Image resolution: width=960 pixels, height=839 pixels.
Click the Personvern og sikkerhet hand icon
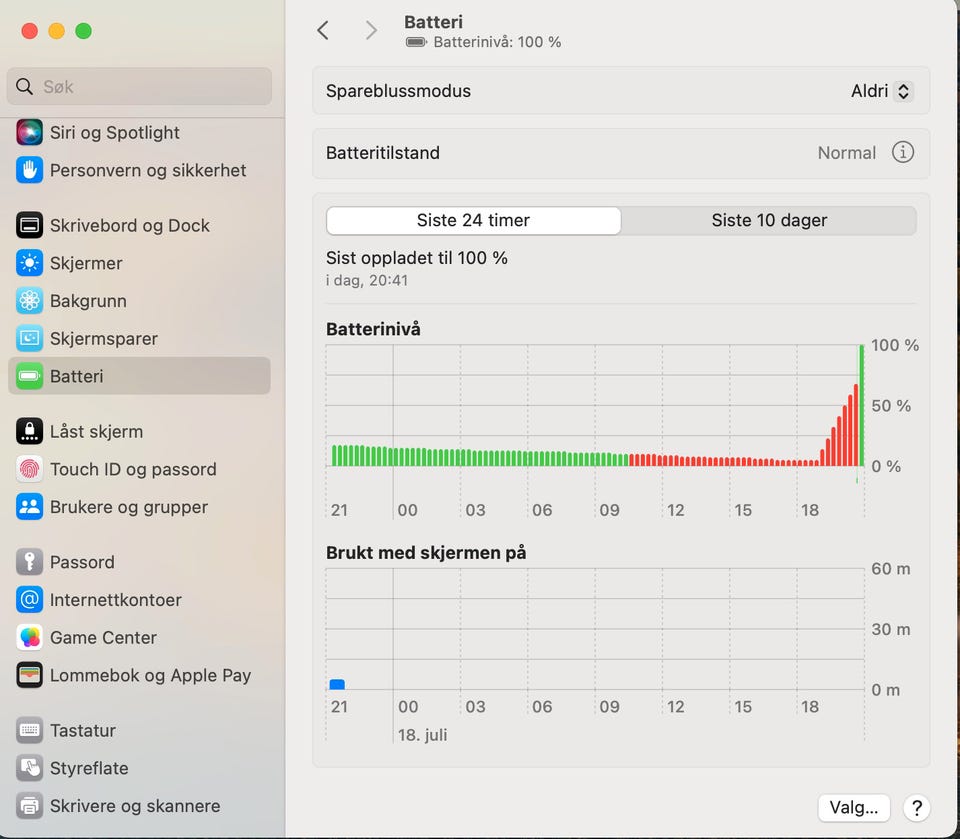[x=30, y=170]
